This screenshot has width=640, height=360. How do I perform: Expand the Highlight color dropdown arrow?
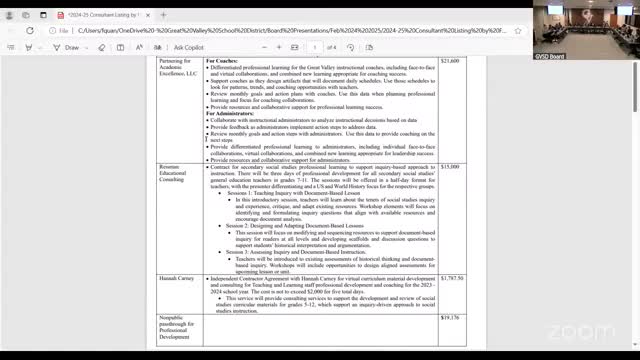(40, 48)
